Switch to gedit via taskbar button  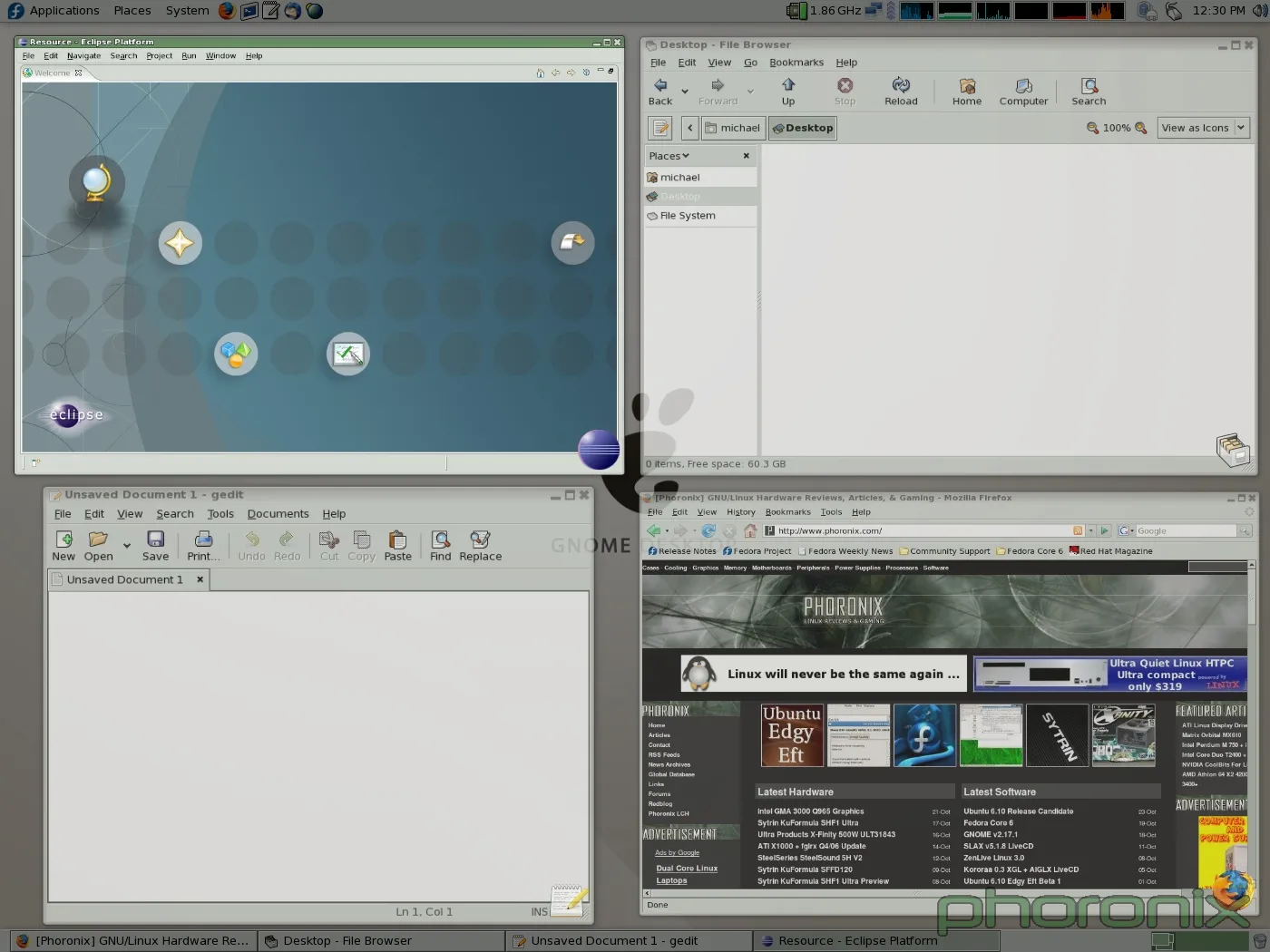click(629, 941)
